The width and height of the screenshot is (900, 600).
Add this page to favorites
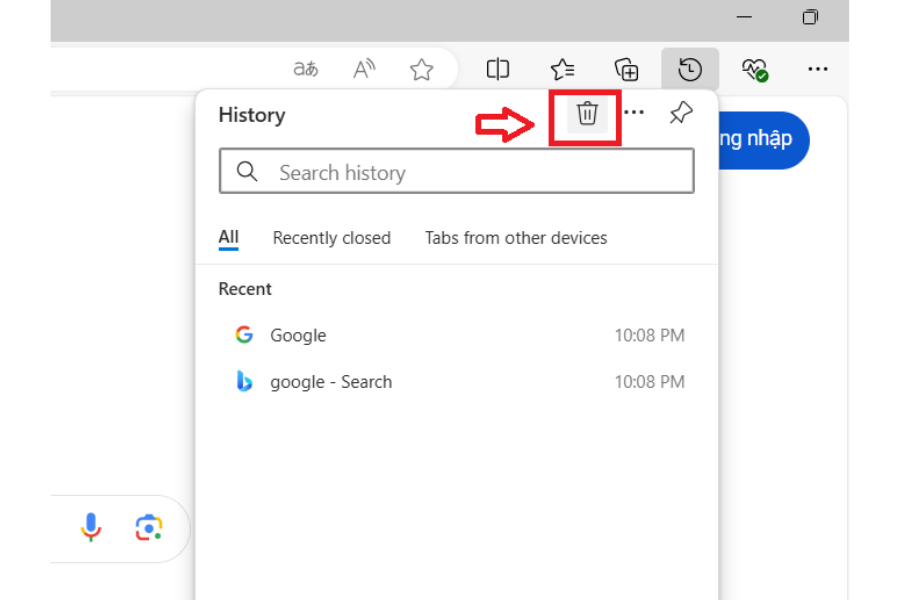pos(421,68)
